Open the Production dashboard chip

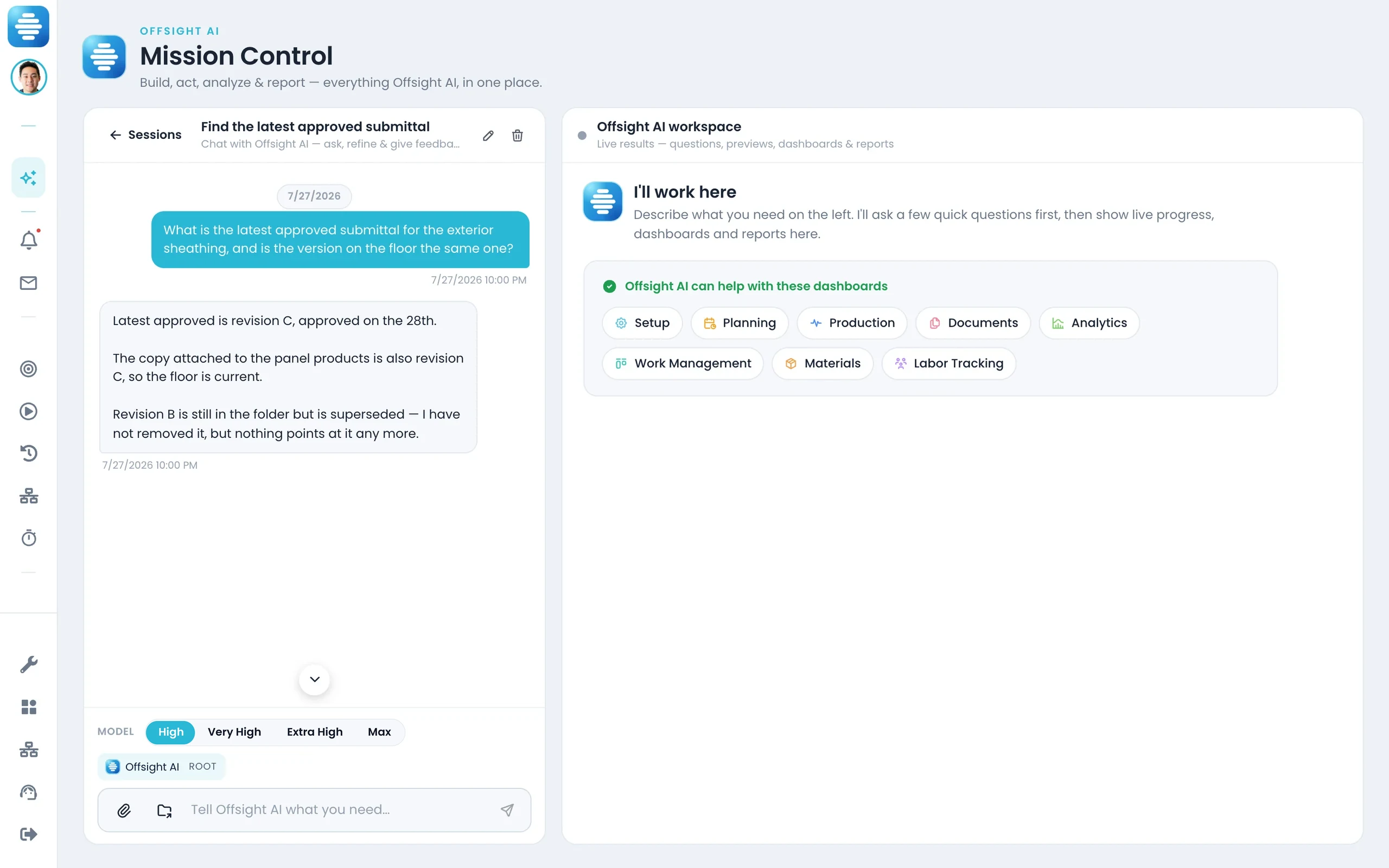point(852,323)
